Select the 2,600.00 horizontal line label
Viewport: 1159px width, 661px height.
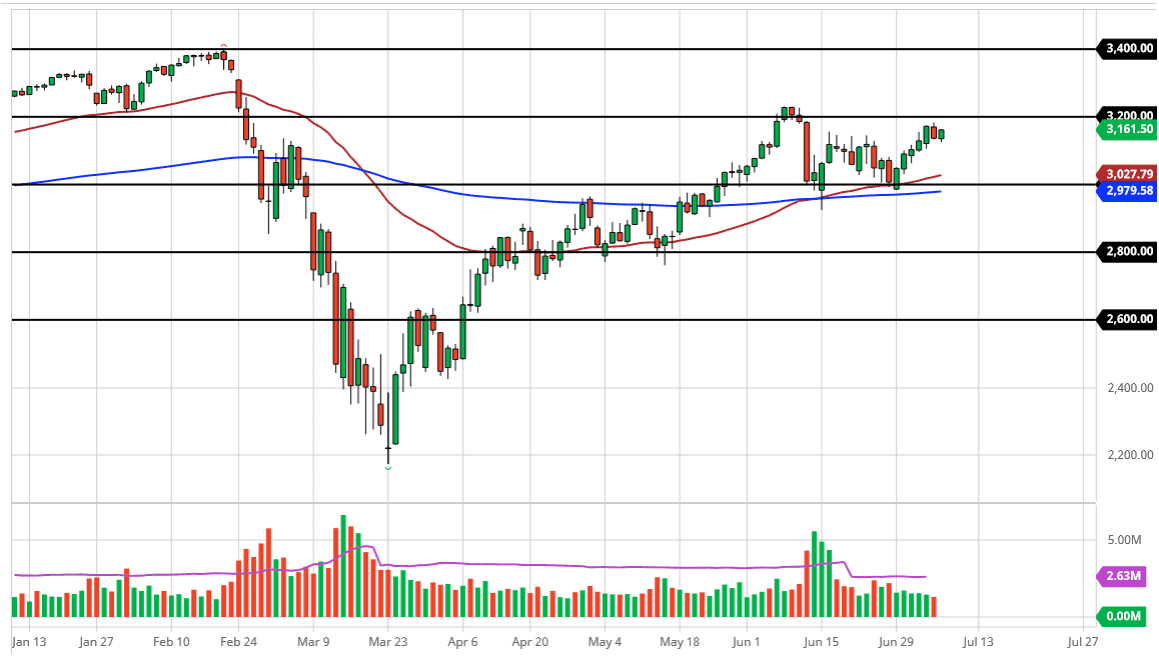click(1126, 320)
